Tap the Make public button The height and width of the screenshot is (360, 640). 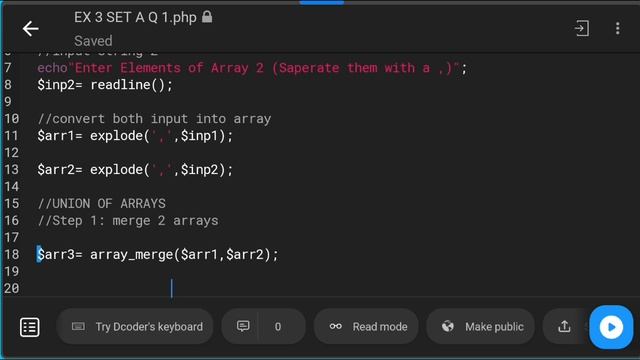480,327
